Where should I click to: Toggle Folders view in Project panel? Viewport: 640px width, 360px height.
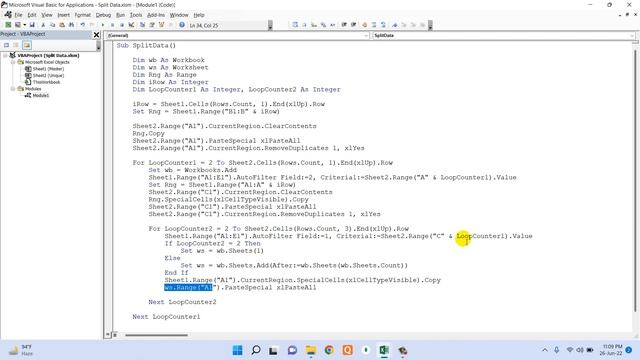pos(27,45)
